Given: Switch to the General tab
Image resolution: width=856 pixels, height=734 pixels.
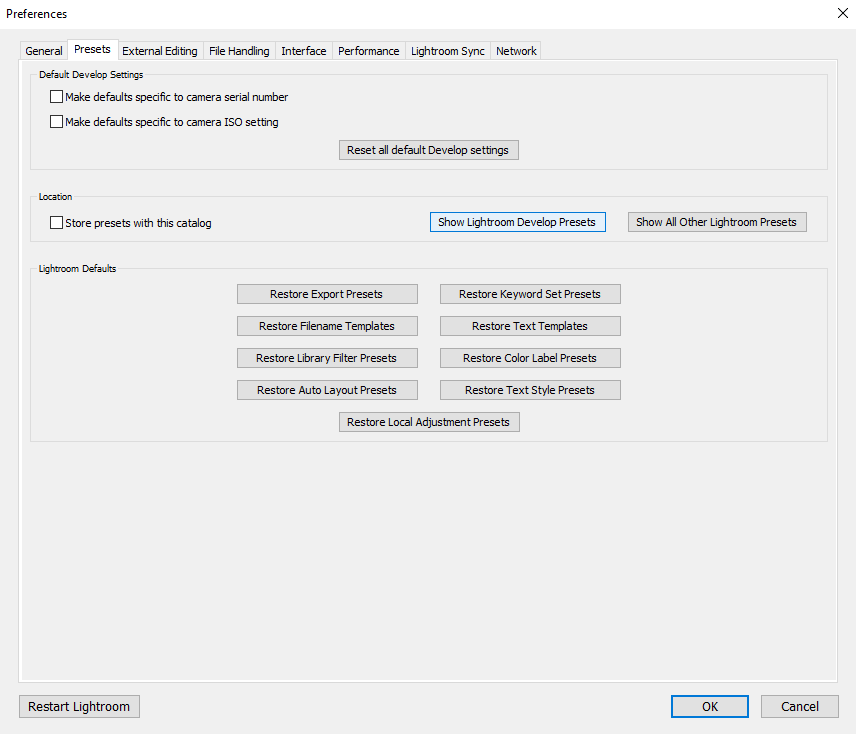Looking at the screenshot, I should click(x=44, y=51).
